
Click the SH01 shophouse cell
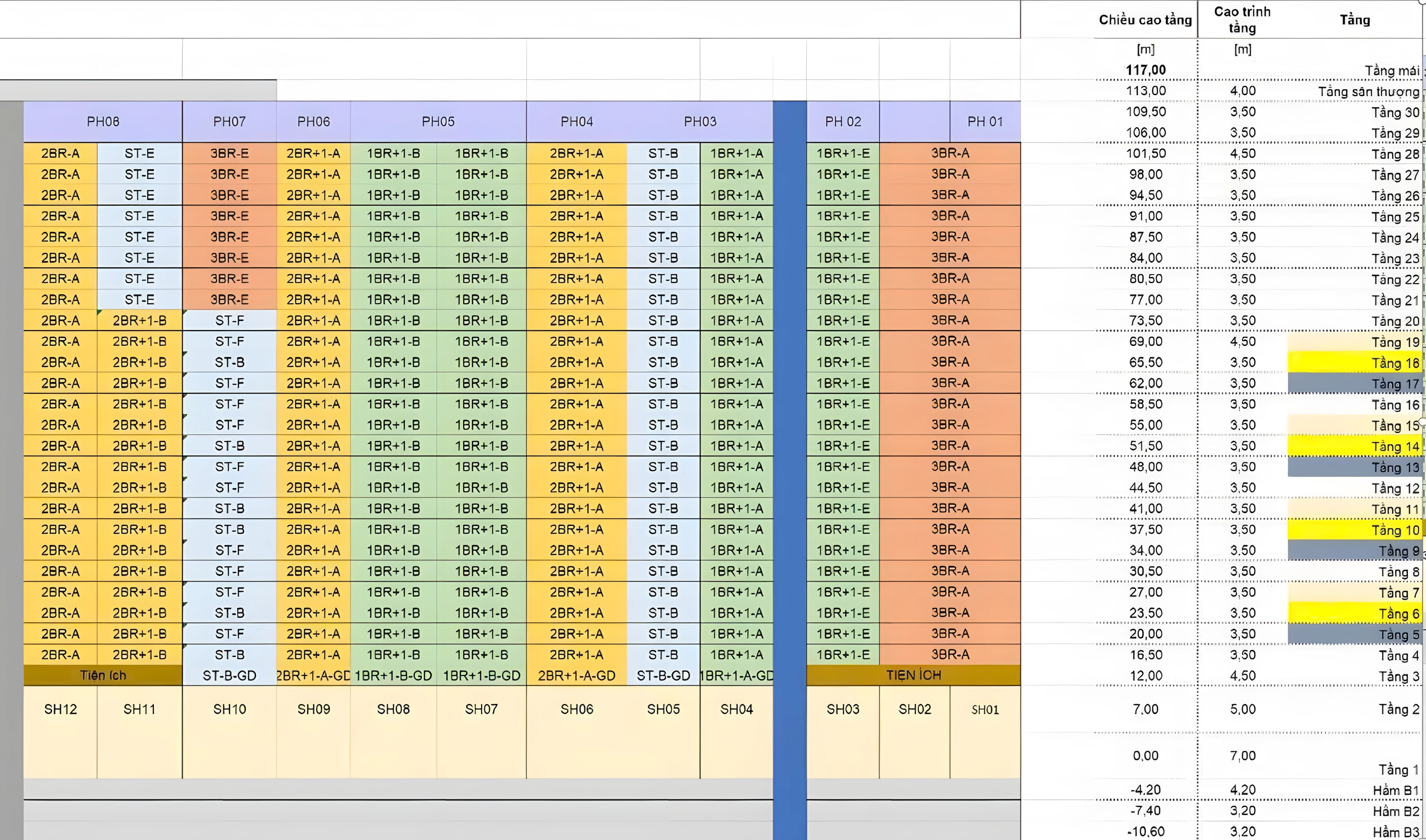pos(984,710)
